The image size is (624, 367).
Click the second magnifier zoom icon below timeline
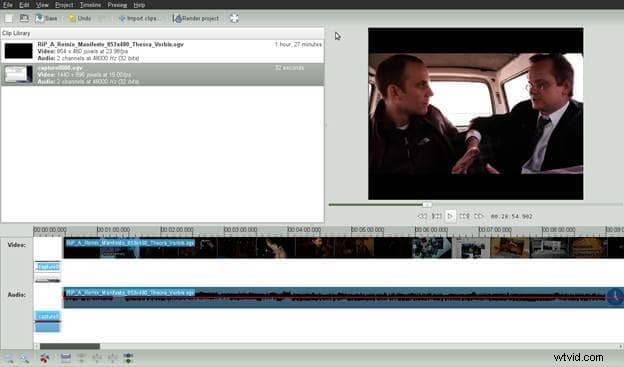coord(24,358)
